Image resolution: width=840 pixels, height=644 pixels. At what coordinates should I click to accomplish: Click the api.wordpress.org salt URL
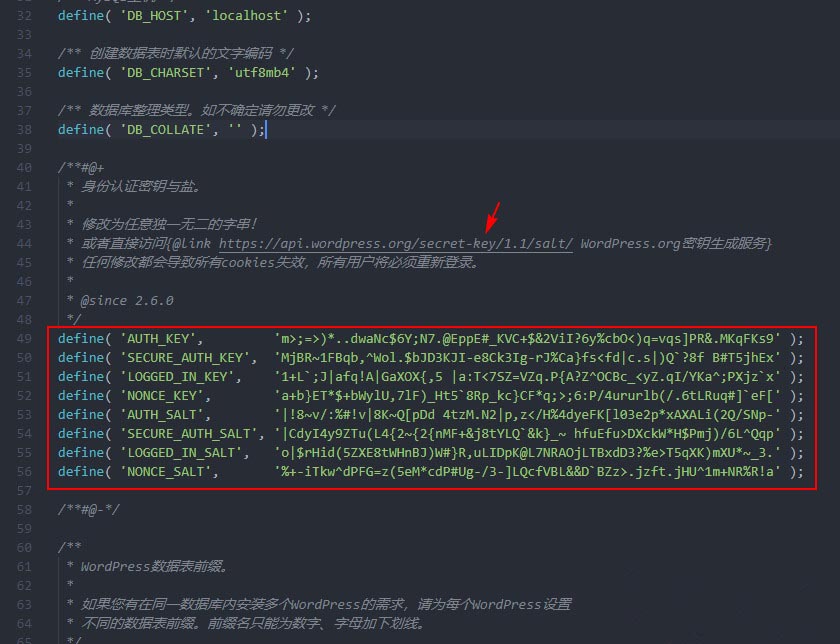396,243
